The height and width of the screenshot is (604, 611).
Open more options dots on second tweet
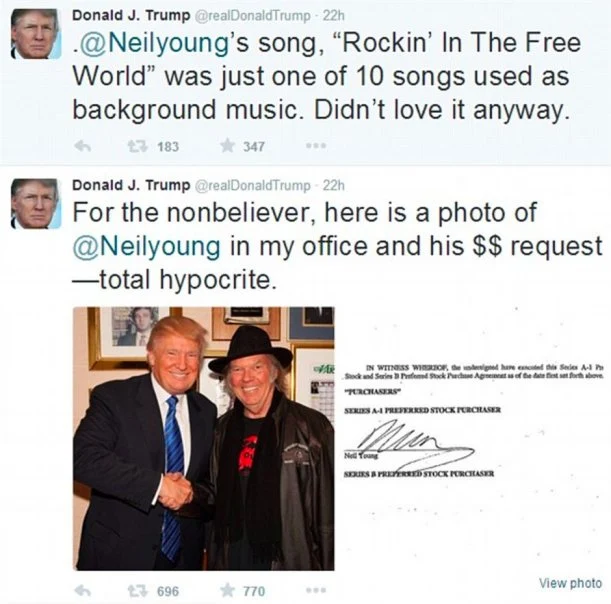(316, 591)
